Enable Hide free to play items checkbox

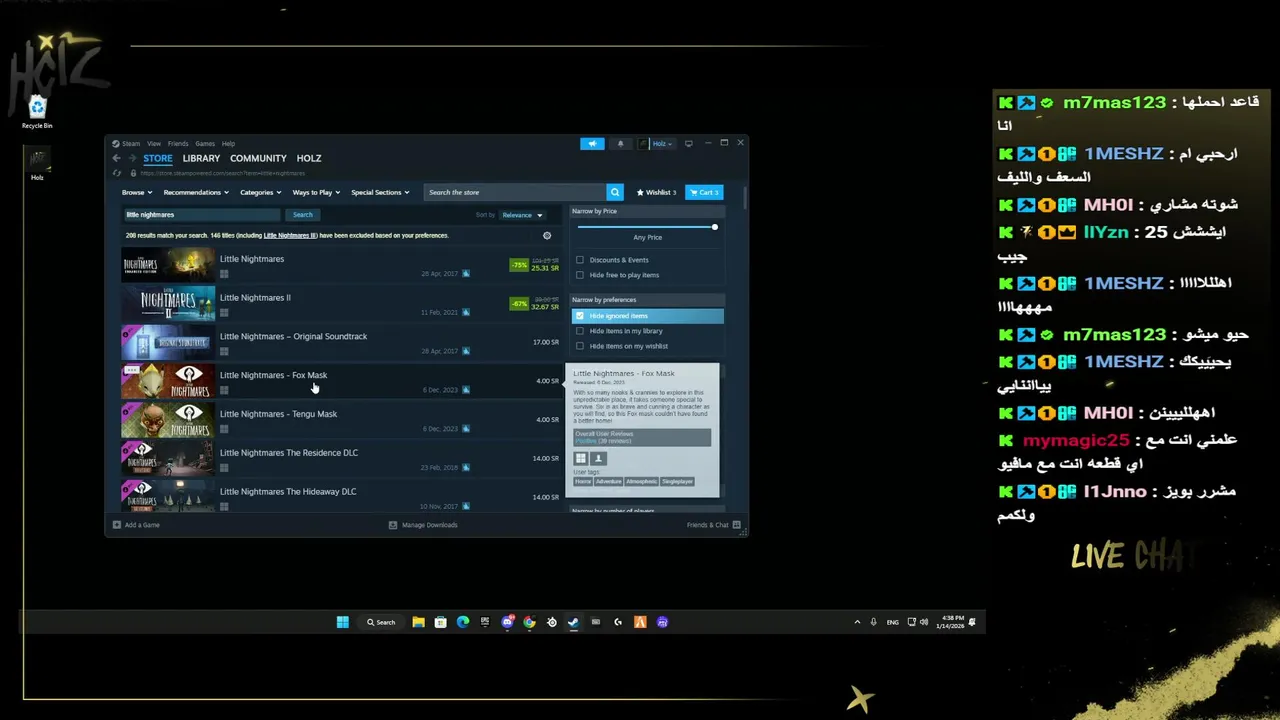pyautogui.click(x=580, y=275)
